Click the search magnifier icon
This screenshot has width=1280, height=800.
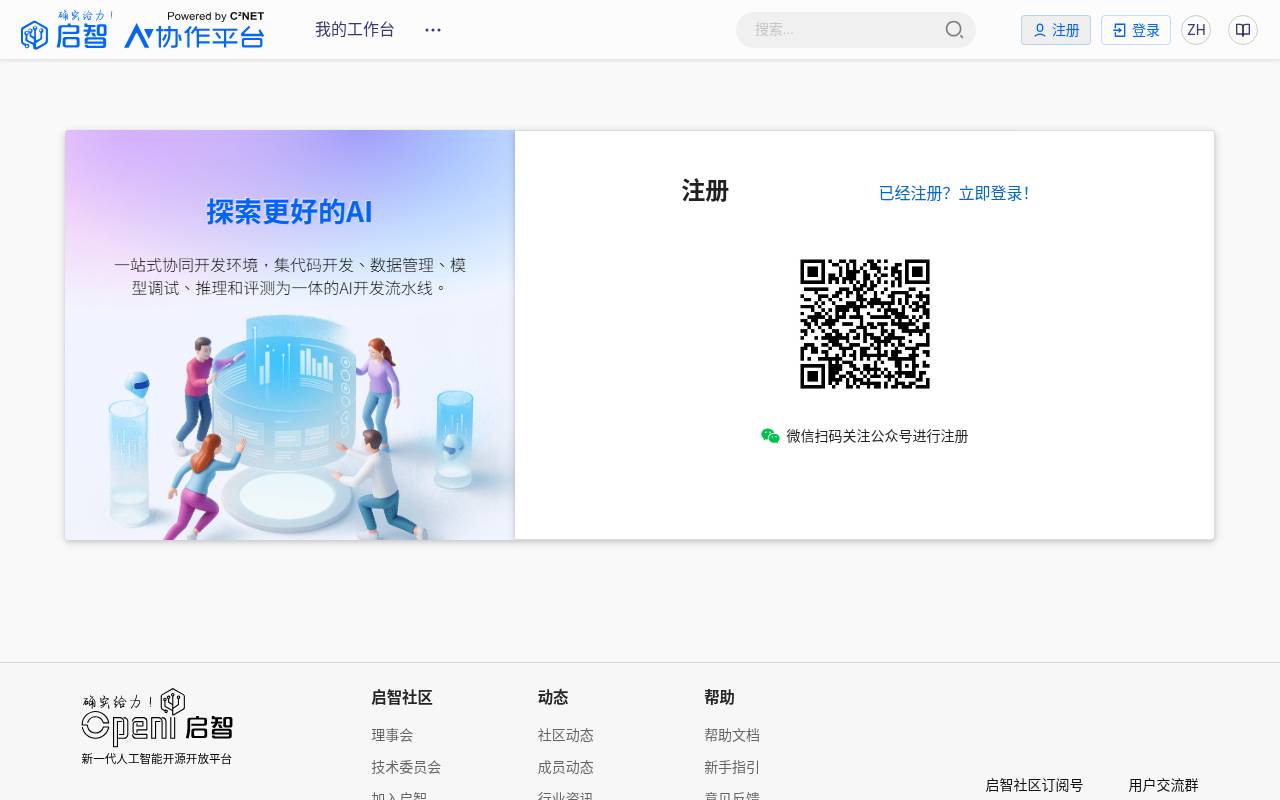(x=954, y=30)
